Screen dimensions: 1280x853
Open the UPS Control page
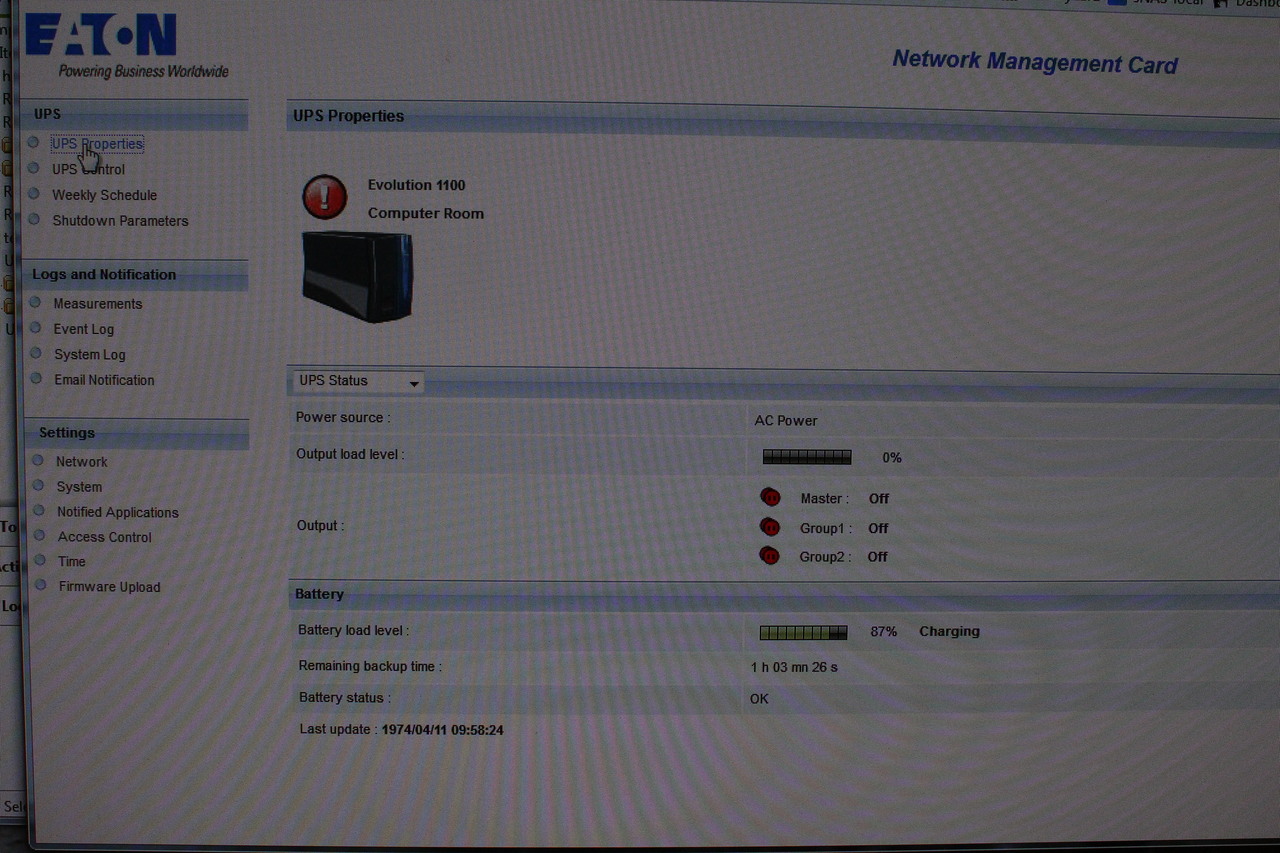coord(88,169)
